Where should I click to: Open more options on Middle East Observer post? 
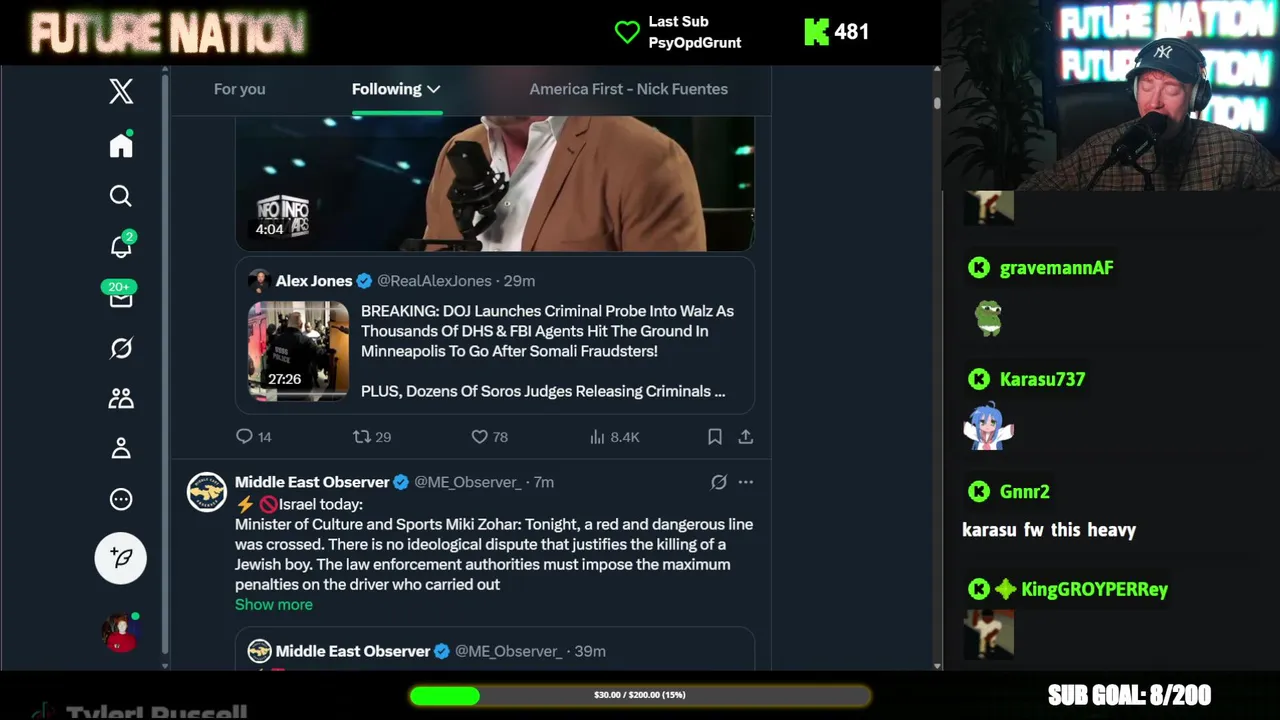746,482
